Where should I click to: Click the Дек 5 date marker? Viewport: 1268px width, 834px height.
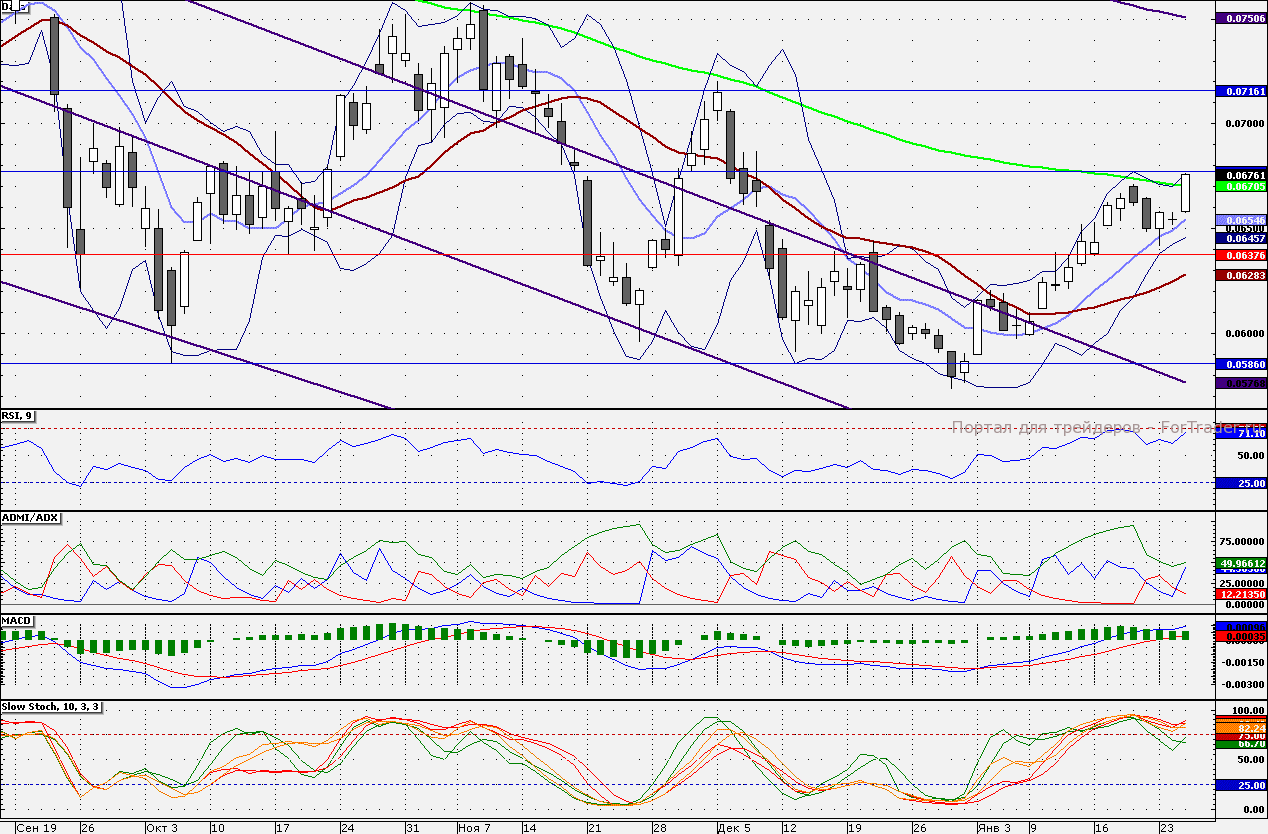click(x=733, y=828)
